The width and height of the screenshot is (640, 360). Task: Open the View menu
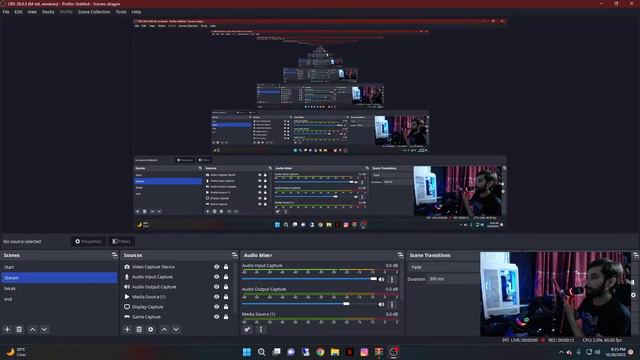[x=32, y=12]
